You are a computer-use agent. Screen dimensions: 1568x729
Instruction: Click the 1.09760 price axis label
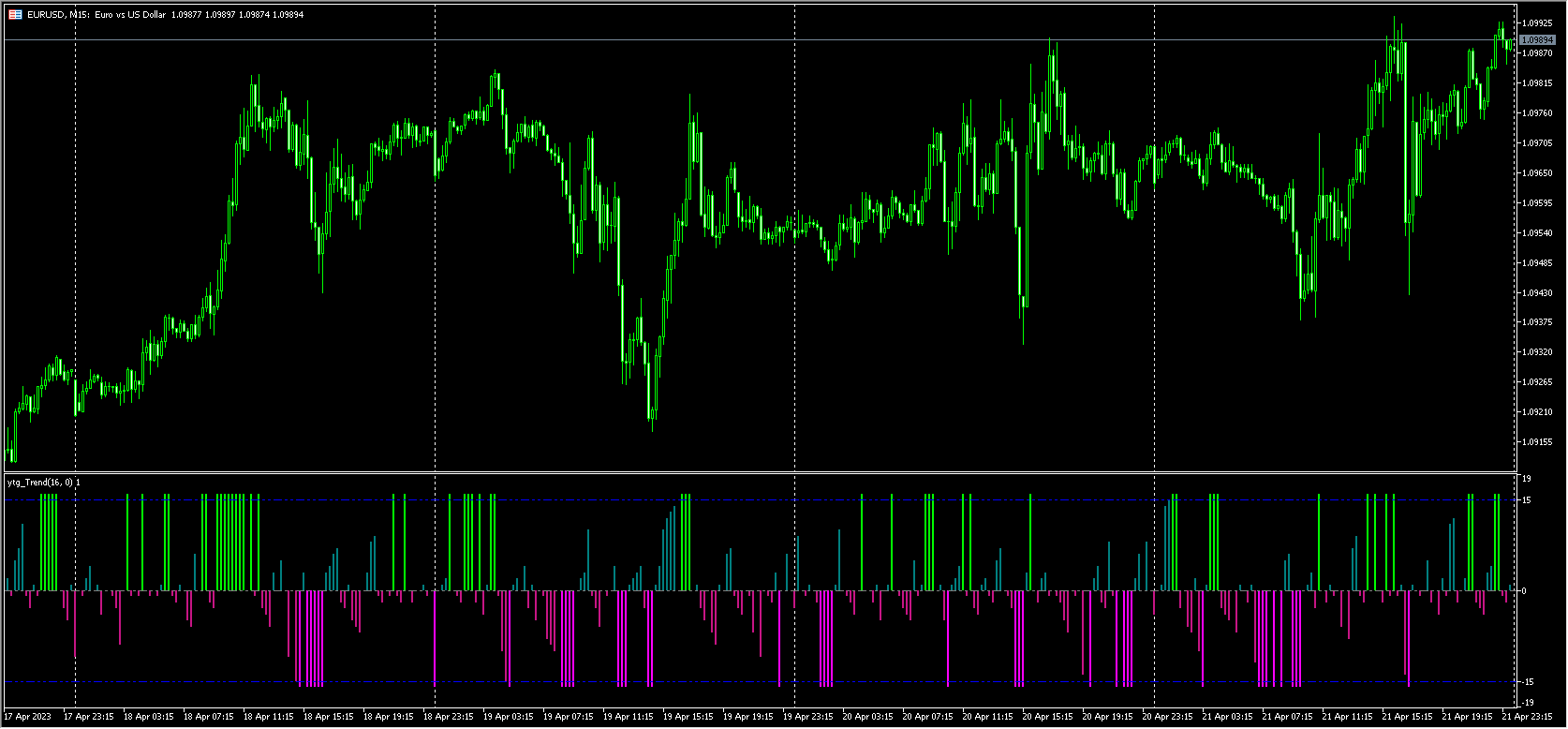tap(1537, 113)
